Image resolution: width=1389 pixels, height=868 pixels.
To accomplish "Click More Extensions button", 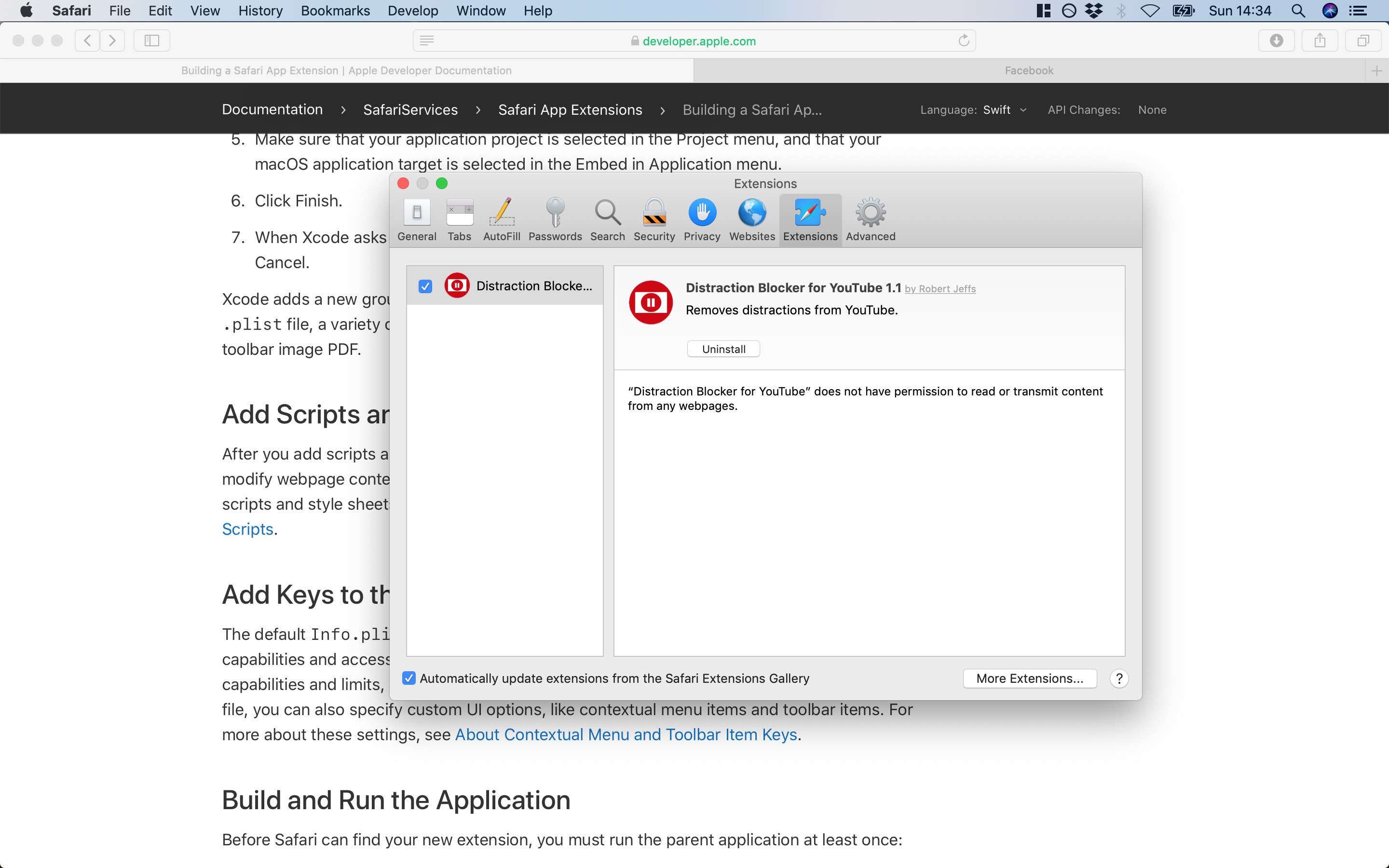I will point(1029,678).
